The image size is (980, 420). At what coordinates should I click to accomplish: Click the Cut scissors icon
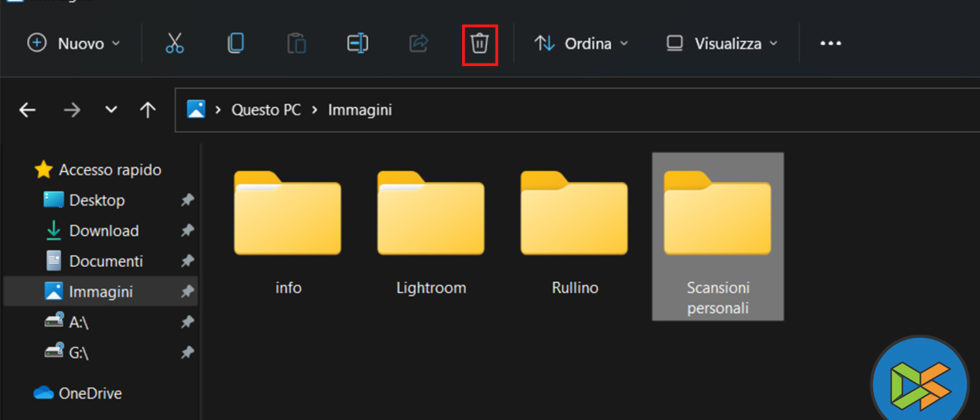pyautogui.click(x=175, y=44)
